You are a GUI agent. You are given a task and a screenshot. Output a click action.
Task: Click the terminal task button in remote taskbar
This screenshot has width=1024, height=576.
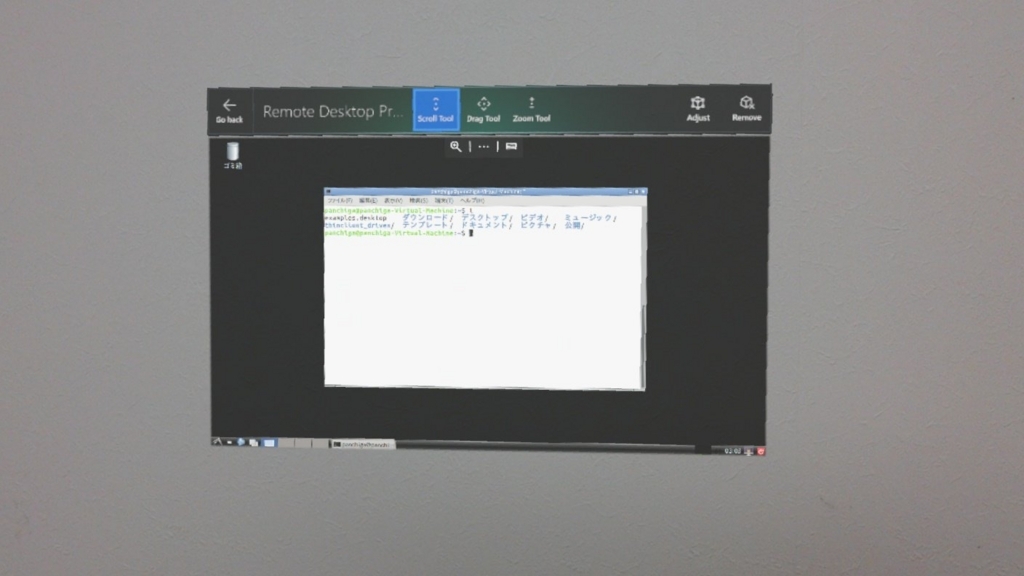pos(362,444)
